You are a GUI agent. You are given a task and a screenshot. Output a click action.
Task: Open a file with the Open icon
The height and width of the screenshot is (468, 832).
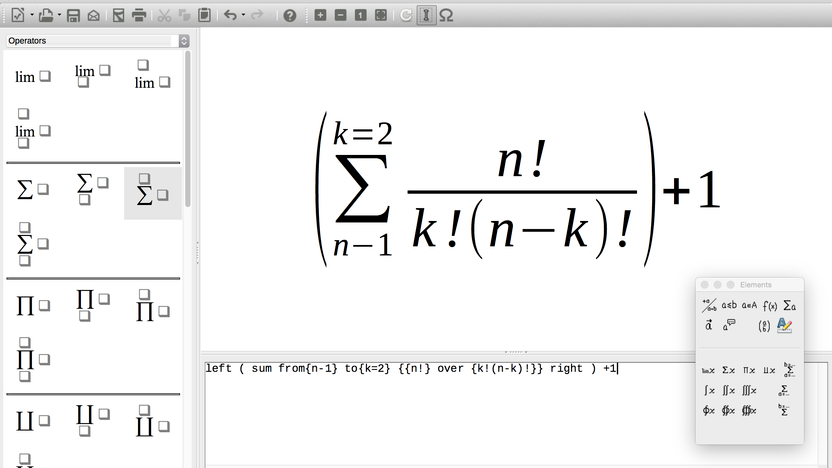coord(46,15)
